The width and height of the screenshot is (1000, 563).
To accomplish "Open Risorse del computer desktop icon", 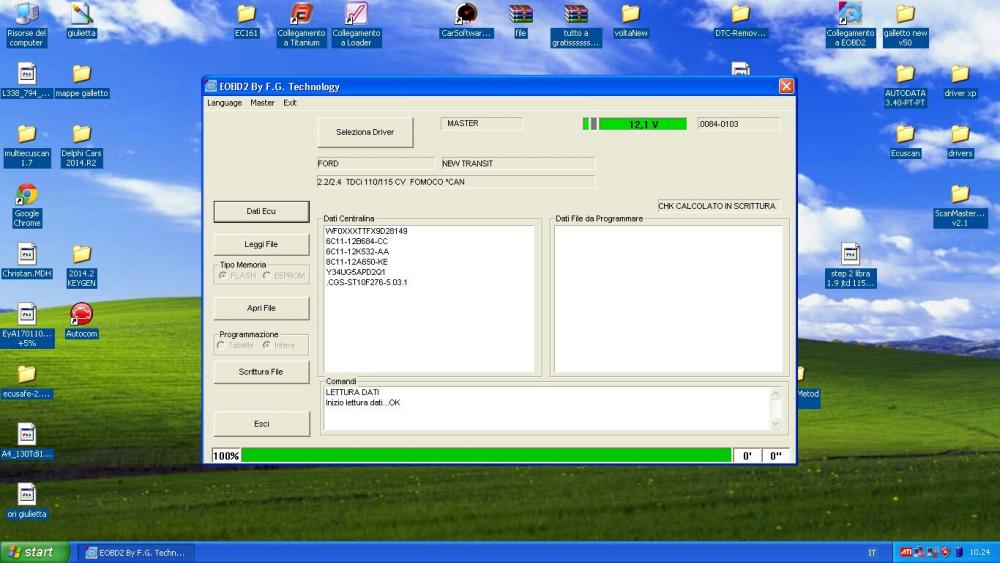I will click(x=26, y=24).
